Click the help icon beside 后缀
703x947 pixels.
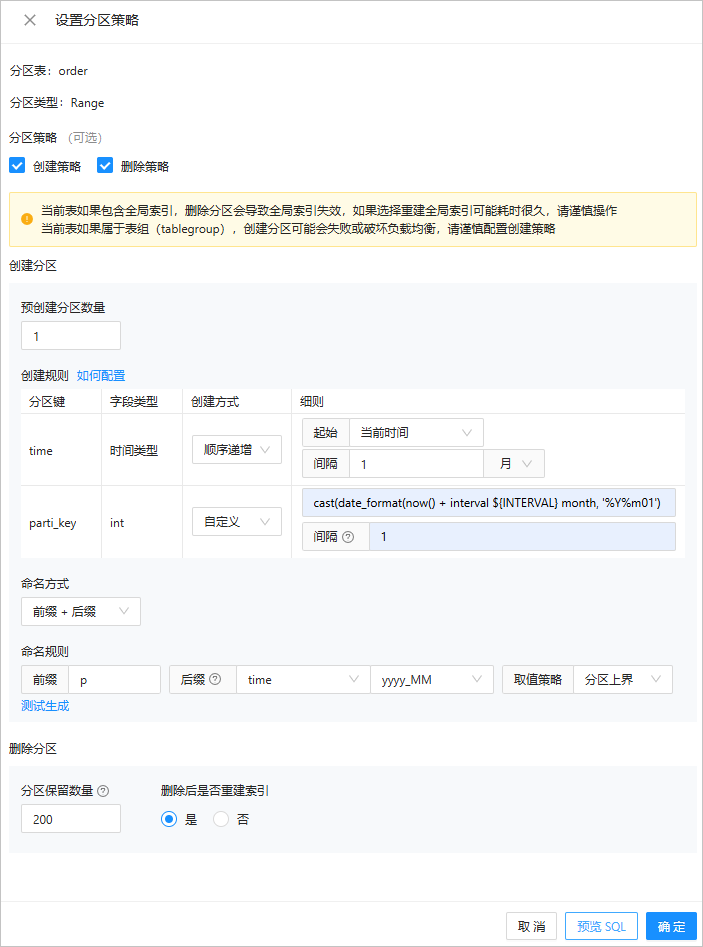(x=215, y=679)
